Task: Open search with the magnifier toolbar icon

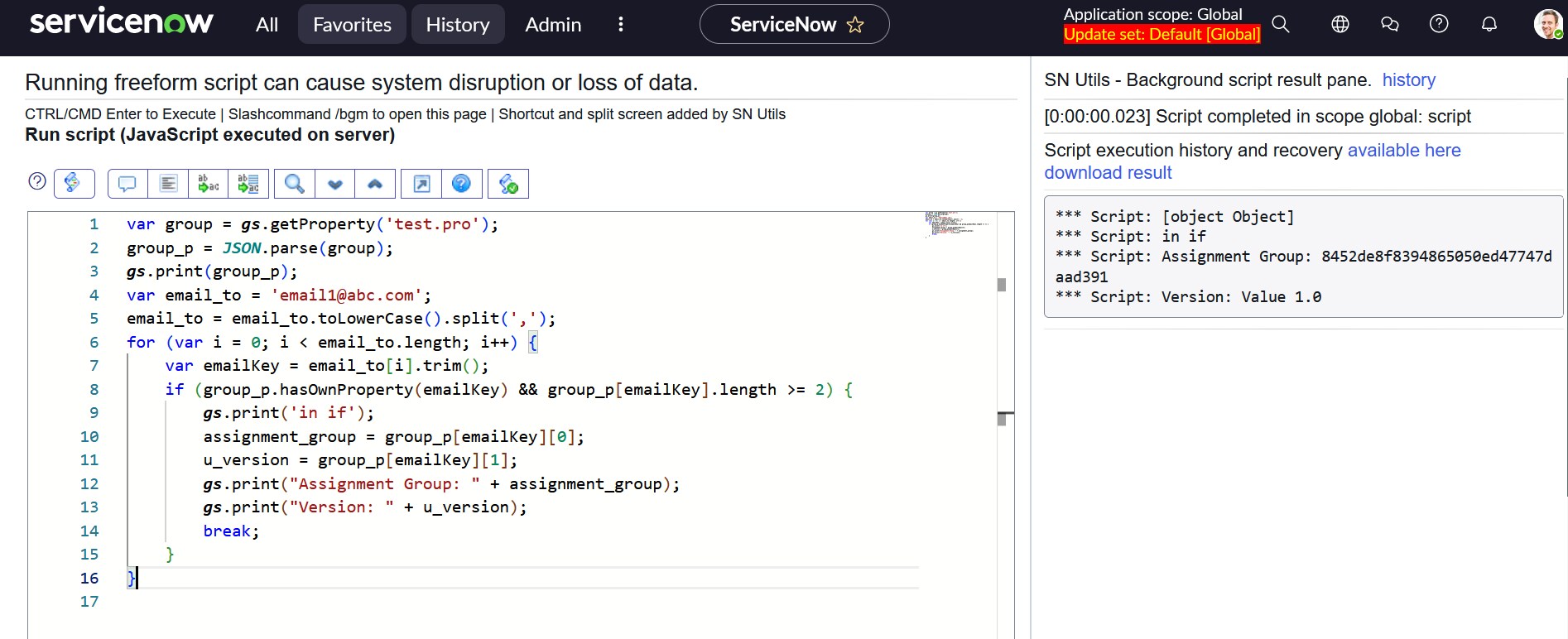Action: (x=294, y=184)
